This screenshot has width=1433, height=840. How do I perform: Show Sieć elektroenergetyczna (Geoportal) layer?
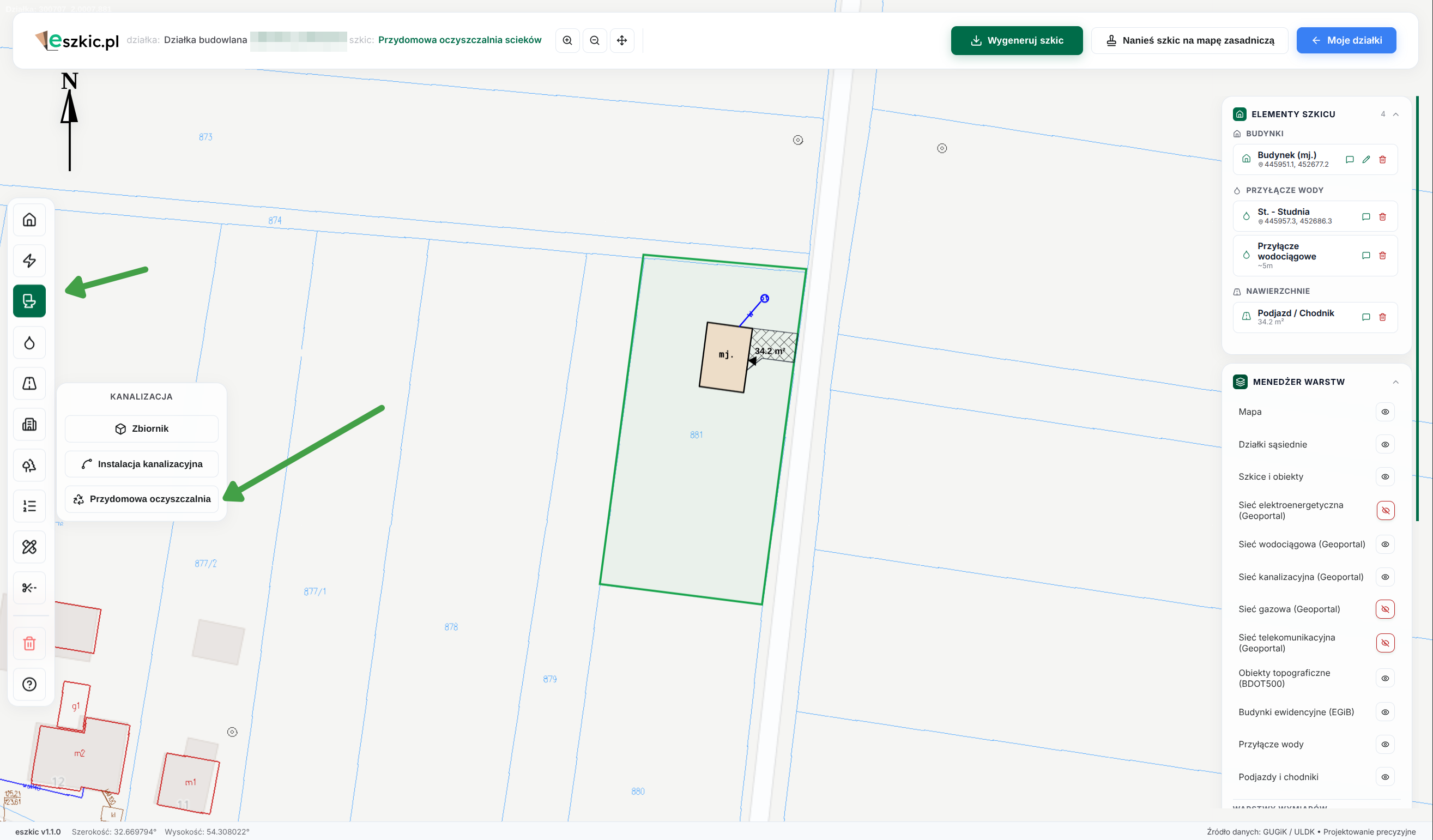point(1385,511)
